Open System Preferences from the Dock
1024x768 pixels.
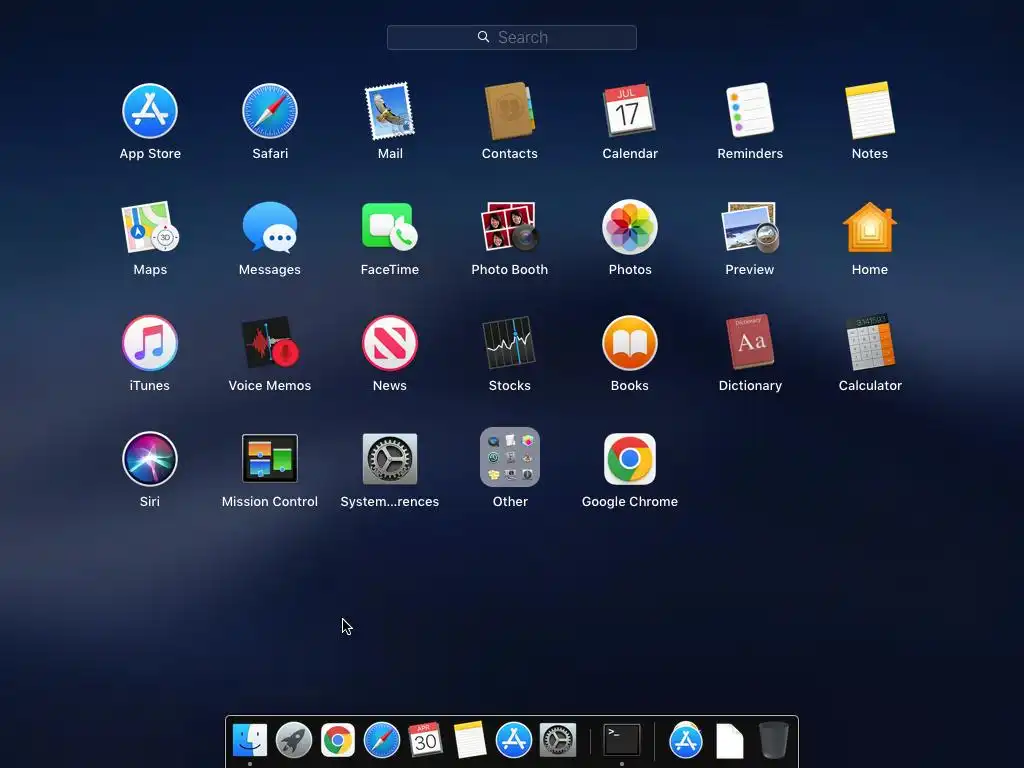(558, 740)
